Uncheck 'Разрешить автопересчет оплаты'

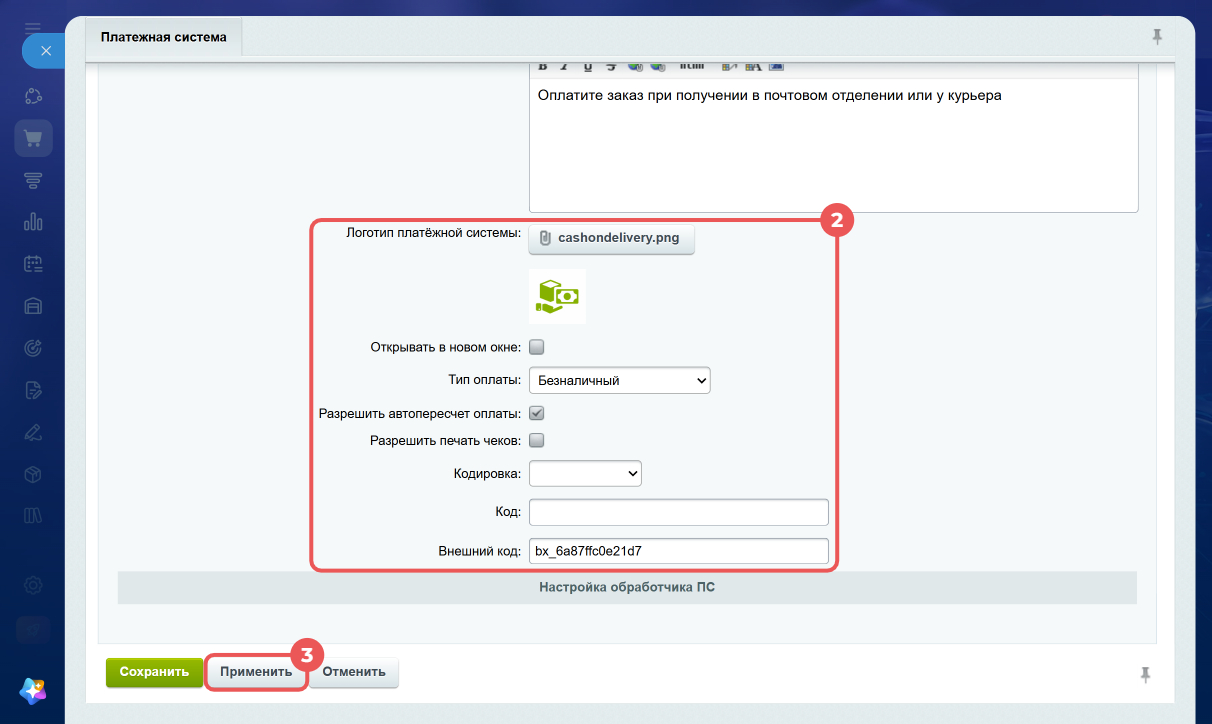point(536,413)
